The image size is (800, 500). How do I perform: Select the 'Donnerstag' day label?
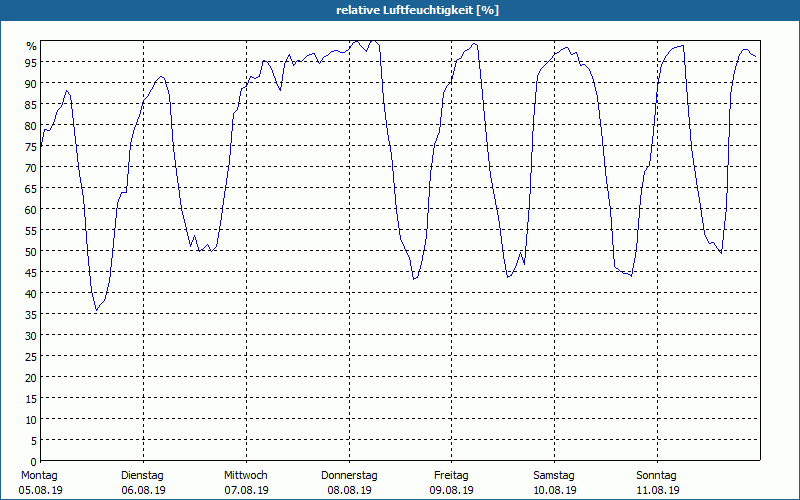click(349, 475)
